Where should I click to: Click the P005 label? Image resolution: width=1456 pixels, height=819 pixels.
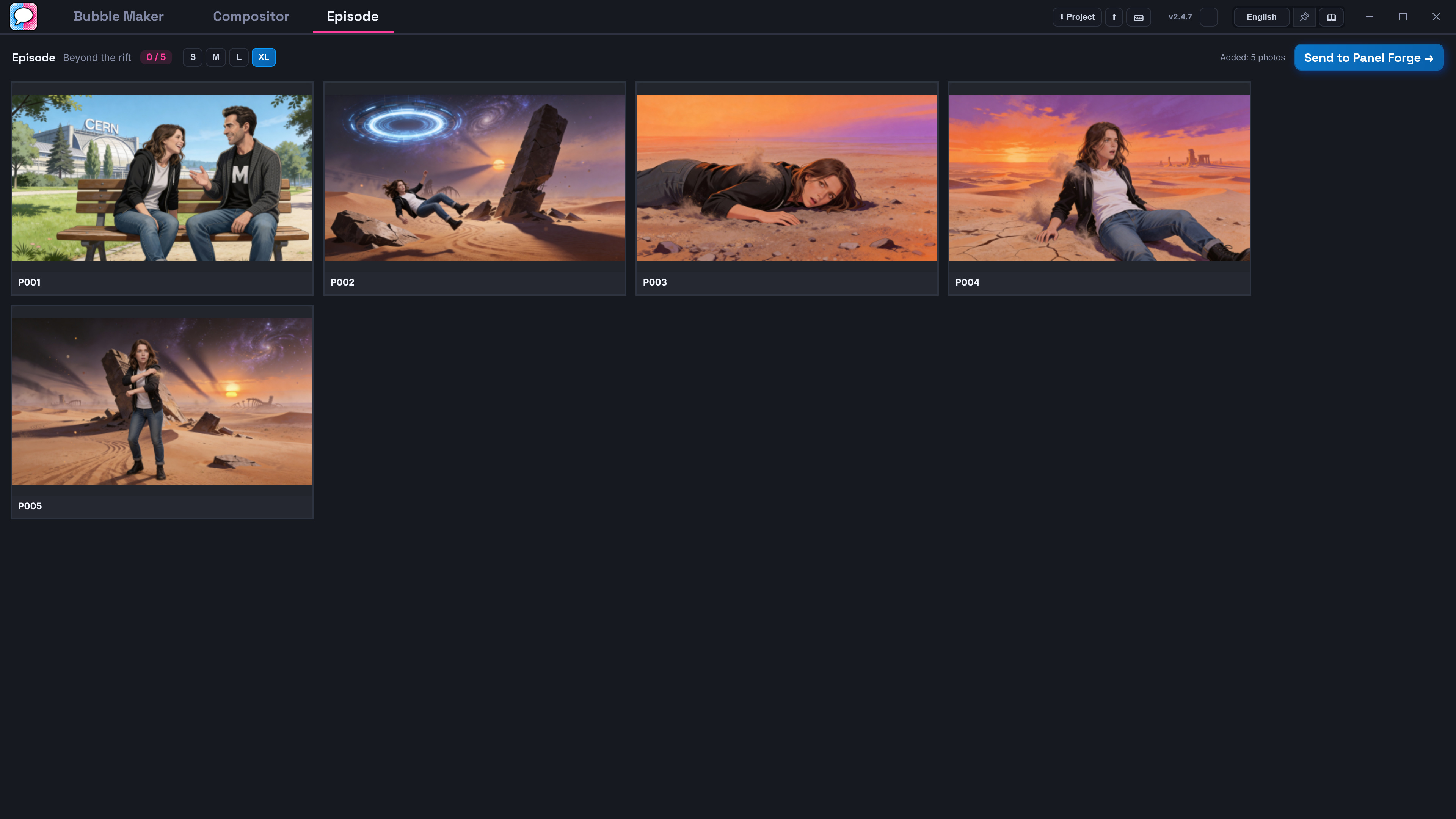30,506
